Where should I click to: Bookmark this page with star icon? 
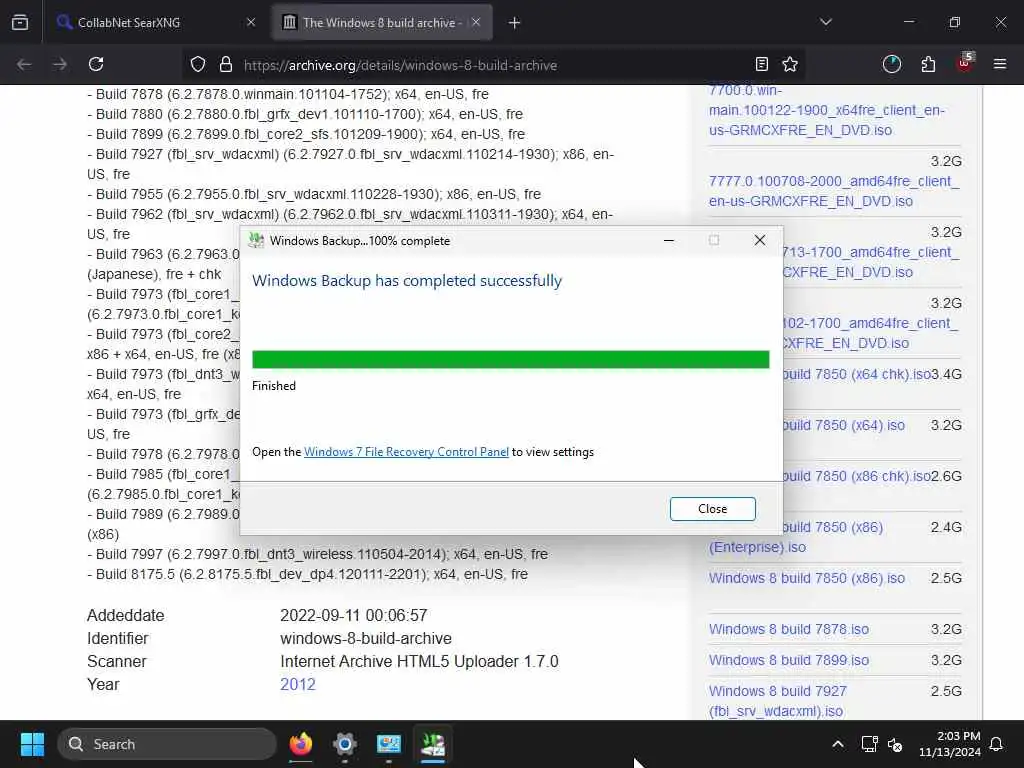click(790, 64)
